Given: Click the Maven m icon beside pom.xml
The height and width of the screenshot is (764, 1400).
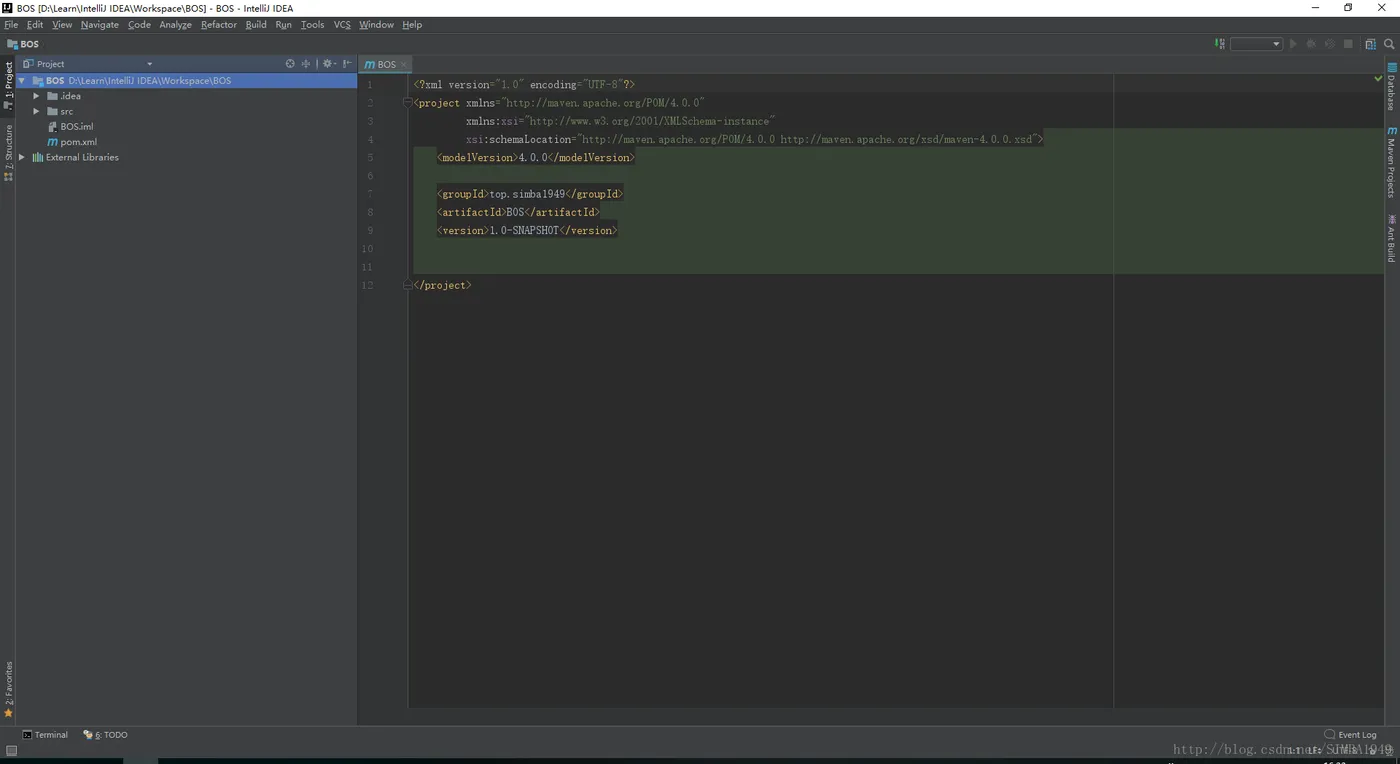Looking at the screenshot, I should (52, 142).
